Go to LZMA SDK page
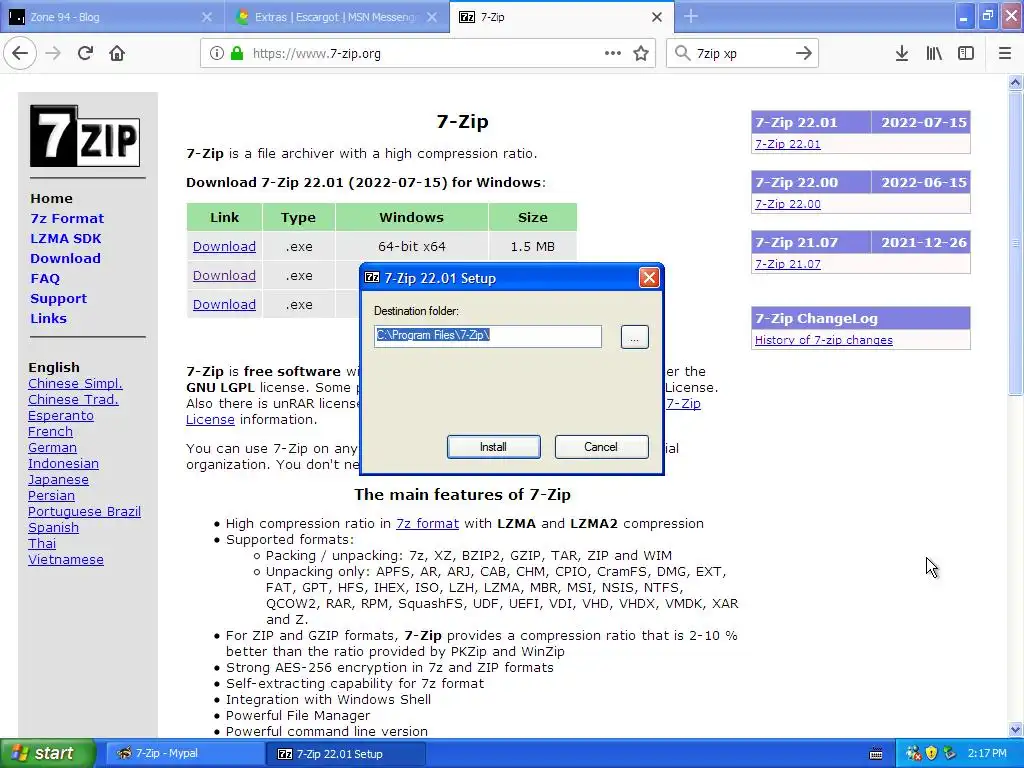1024x768 pixels. [x=66, y=238]
